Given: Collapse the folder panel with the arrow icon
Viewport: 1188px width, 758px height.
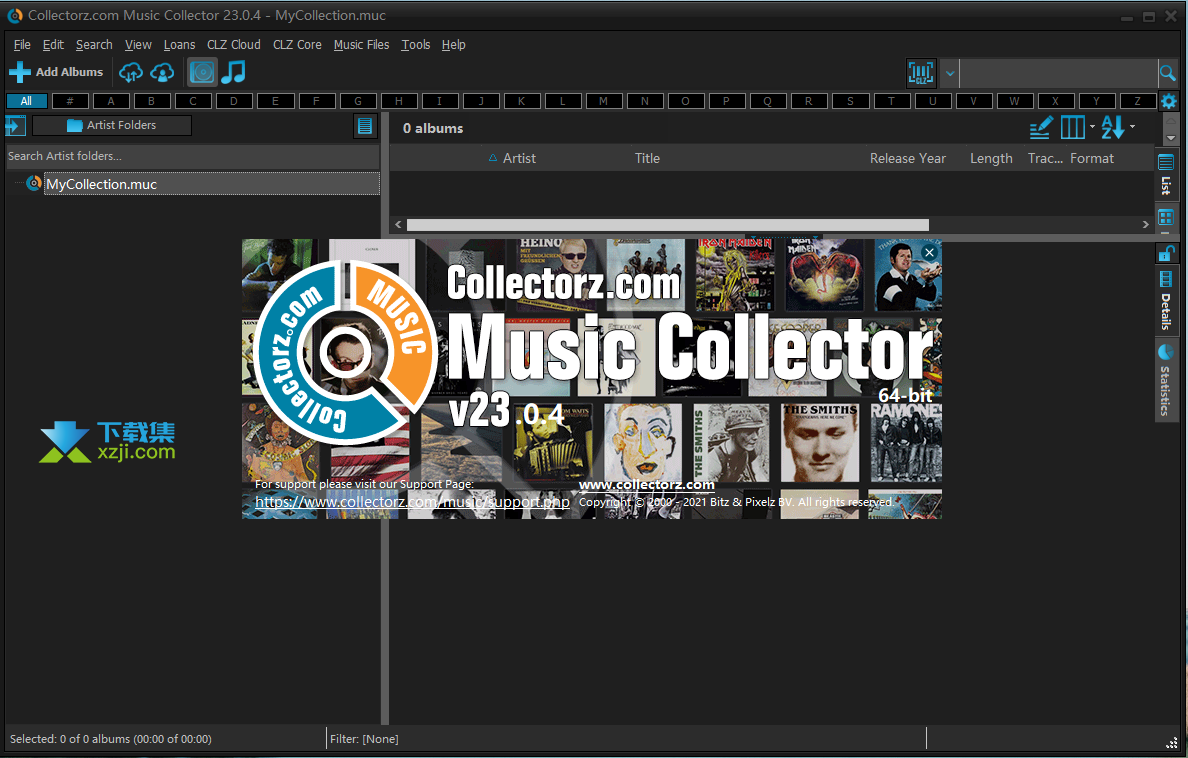Looking at the screenshot, I should pos(15,126).
